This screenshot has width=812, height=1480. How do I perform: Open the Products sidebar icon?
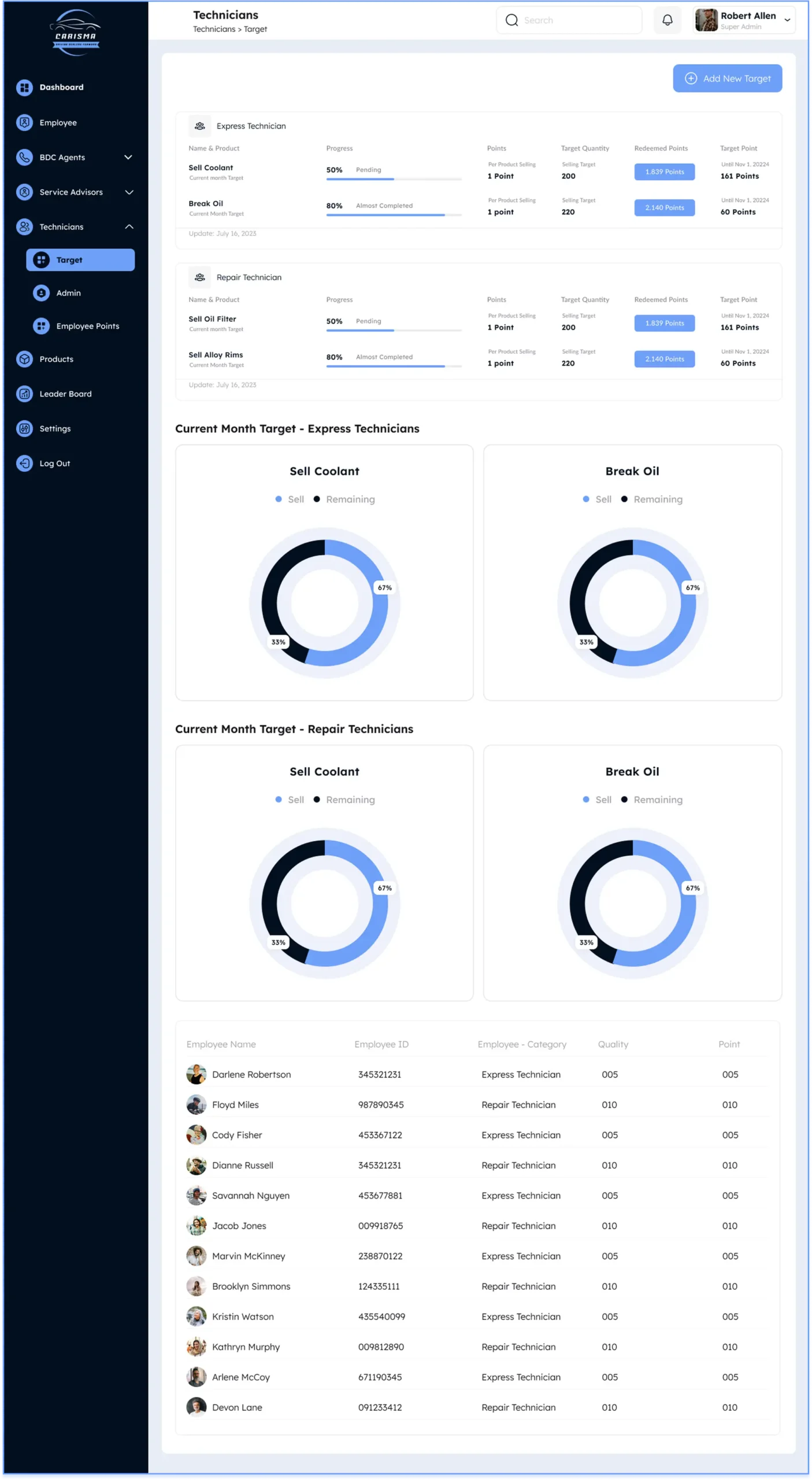click(24, 359)
